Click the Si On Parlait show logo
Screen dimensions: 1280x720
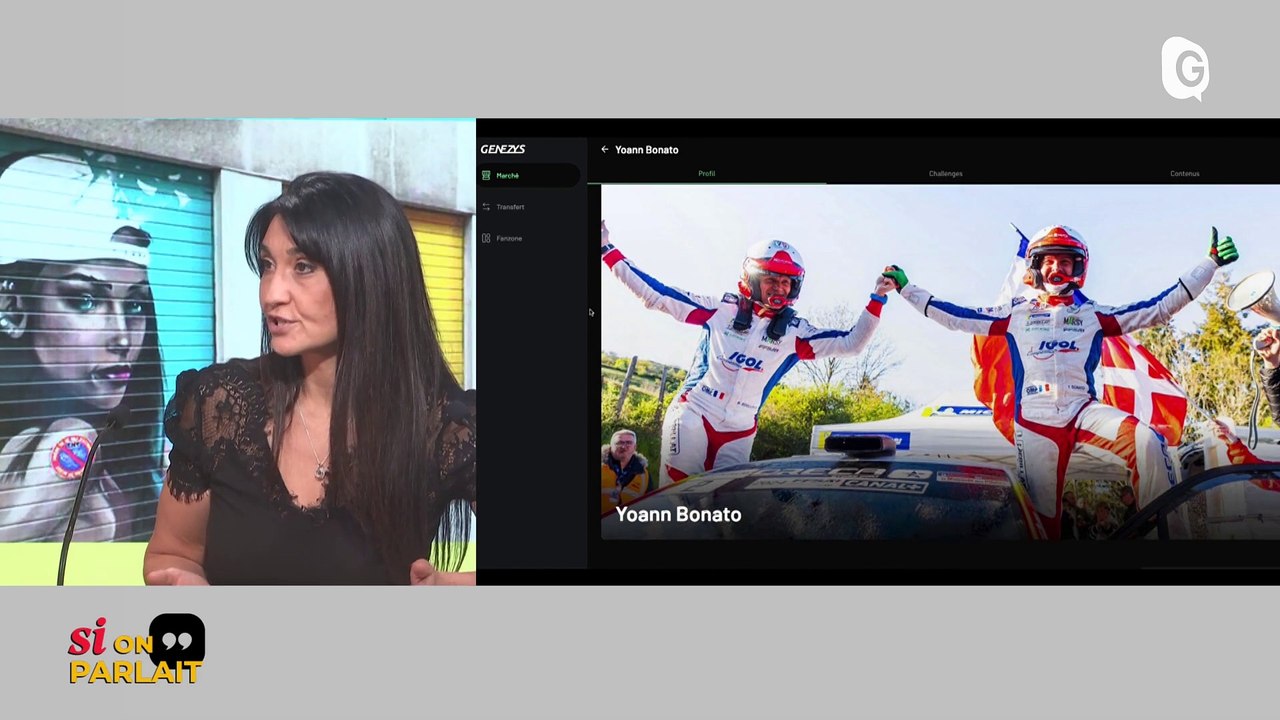136,650
